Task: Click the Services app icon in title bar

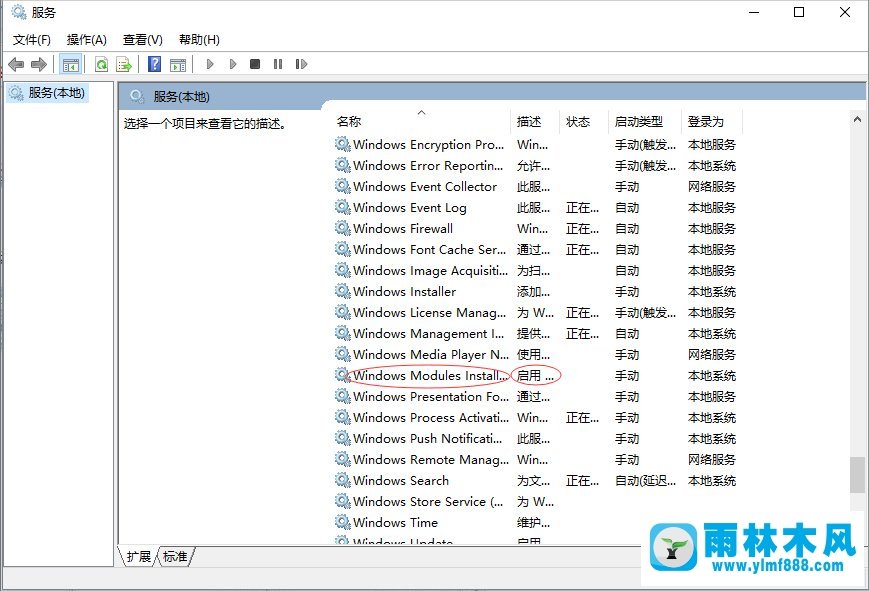Action: pos(18,12)
